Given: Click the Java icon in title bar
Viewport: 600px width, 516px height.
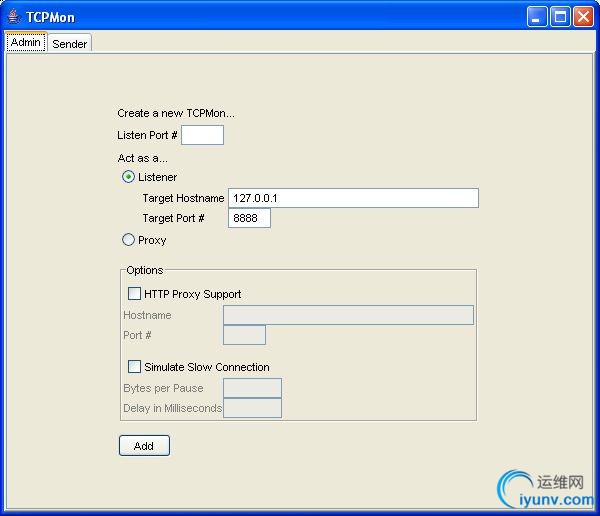Looking at the screenshot, I should coord(14,16).
